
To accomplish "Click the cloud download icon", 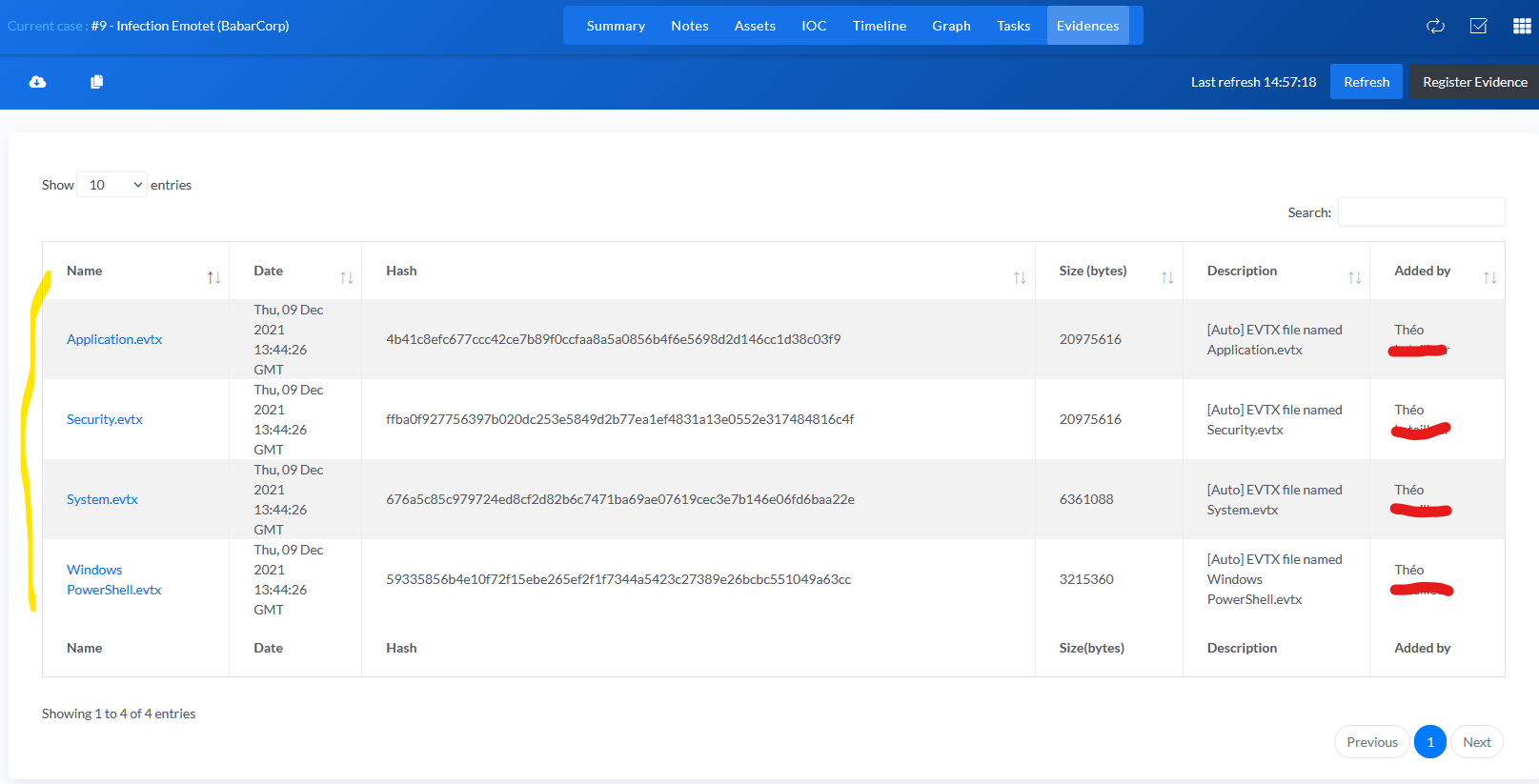I will point(37,82).
